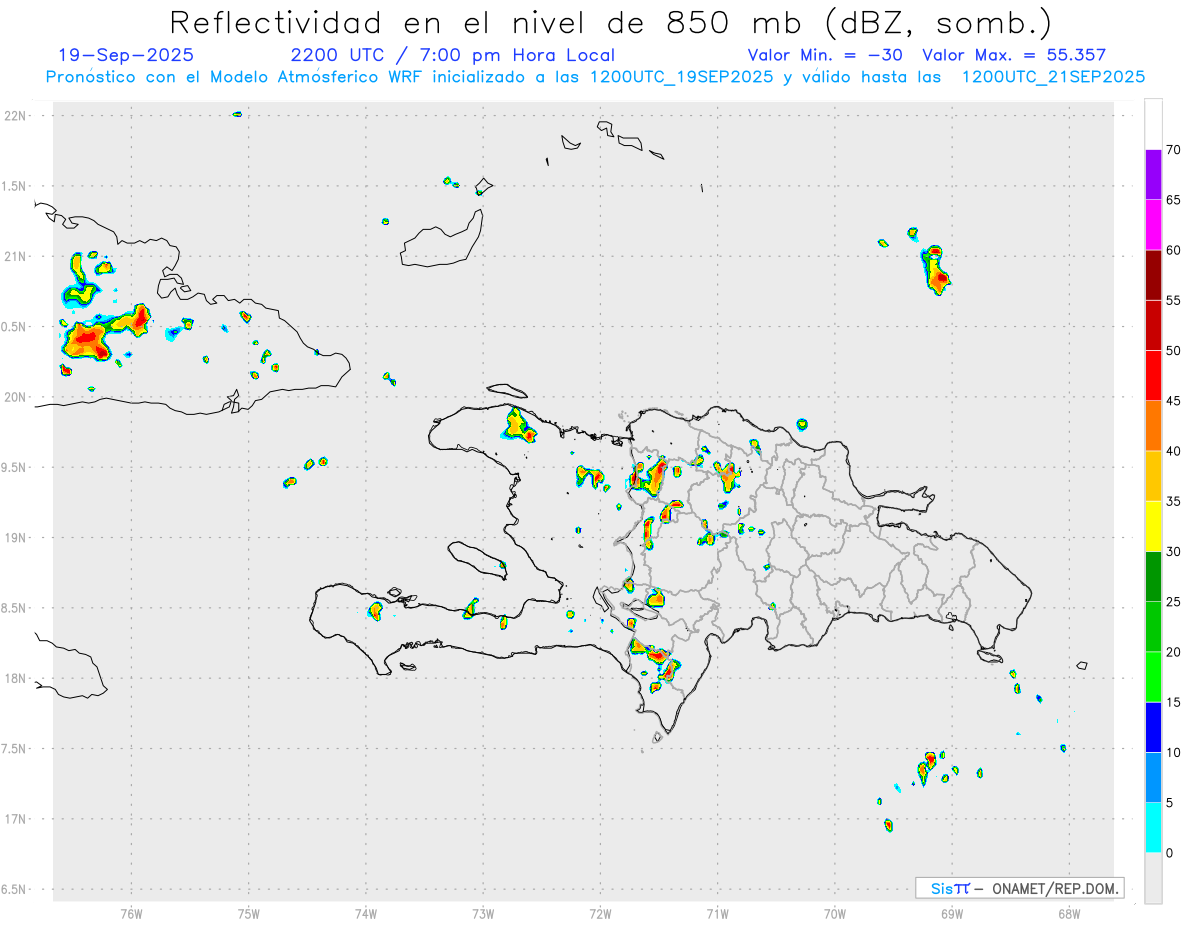This screenshot has width=1200, height=927.
Task: Select the '60' value on the color scale
Action: pyautogui.click(x=1174, y=250)
